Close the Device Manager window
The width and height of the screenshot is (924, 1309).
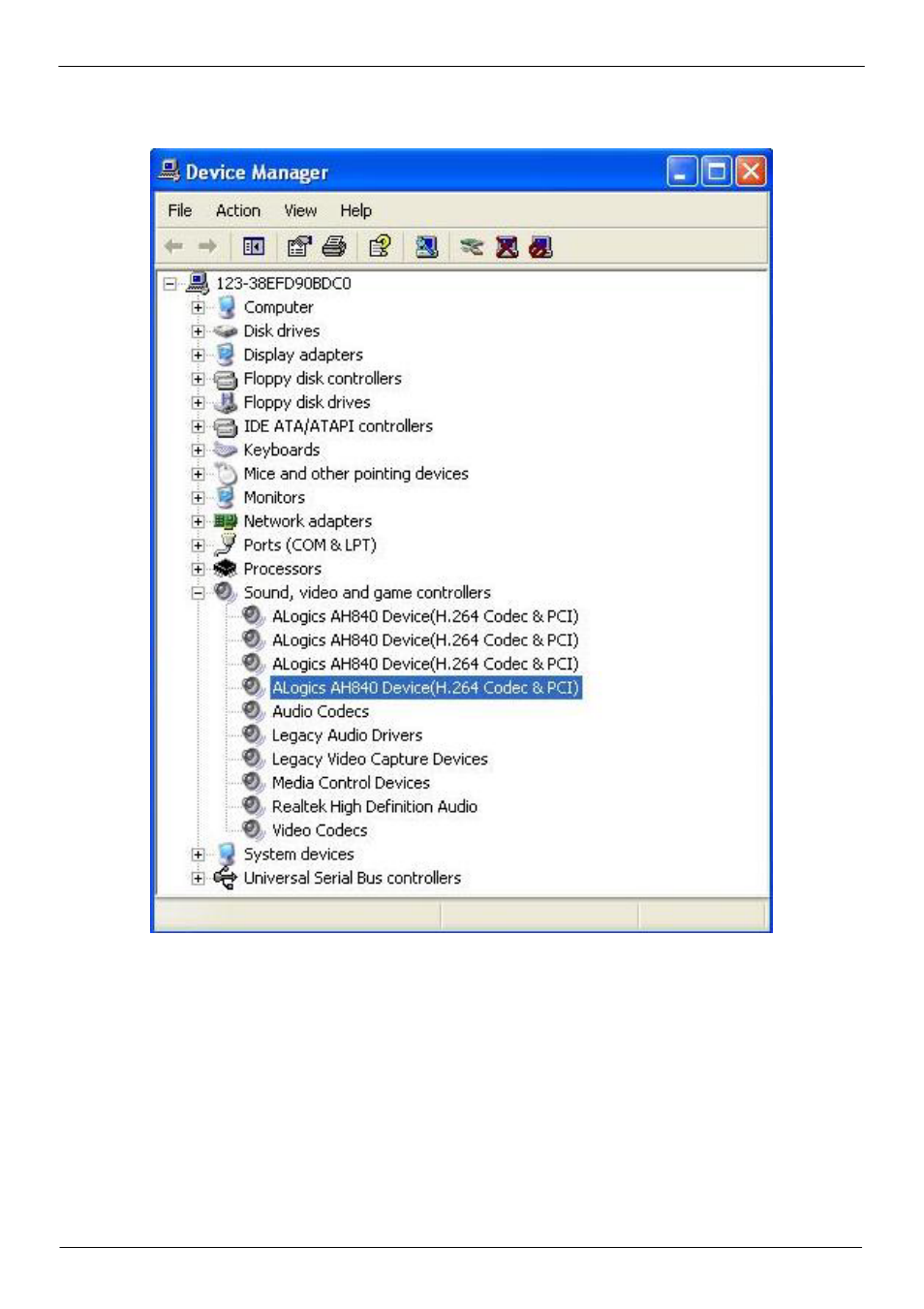(751, 171)
